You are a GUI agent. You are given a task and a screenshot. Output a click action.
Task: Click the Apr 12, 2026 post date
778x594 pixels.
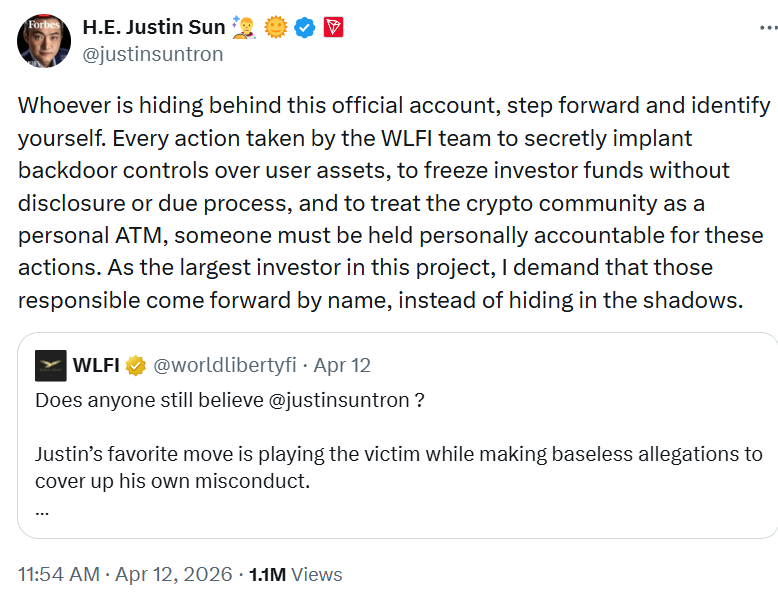coord(172,574)
